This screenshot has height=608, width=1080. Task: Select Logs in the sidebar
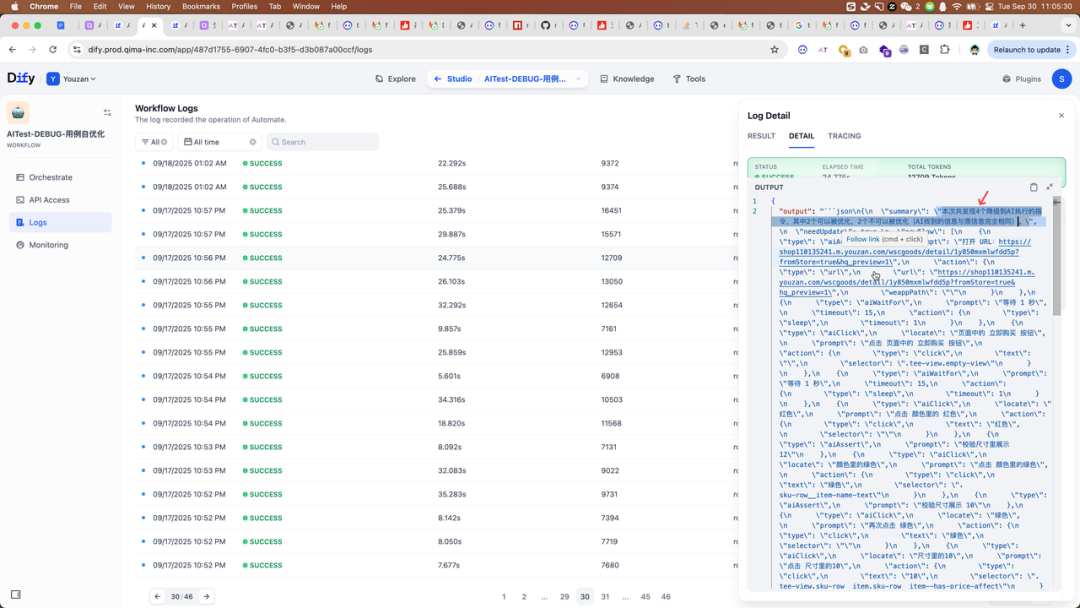pos(59,222)
